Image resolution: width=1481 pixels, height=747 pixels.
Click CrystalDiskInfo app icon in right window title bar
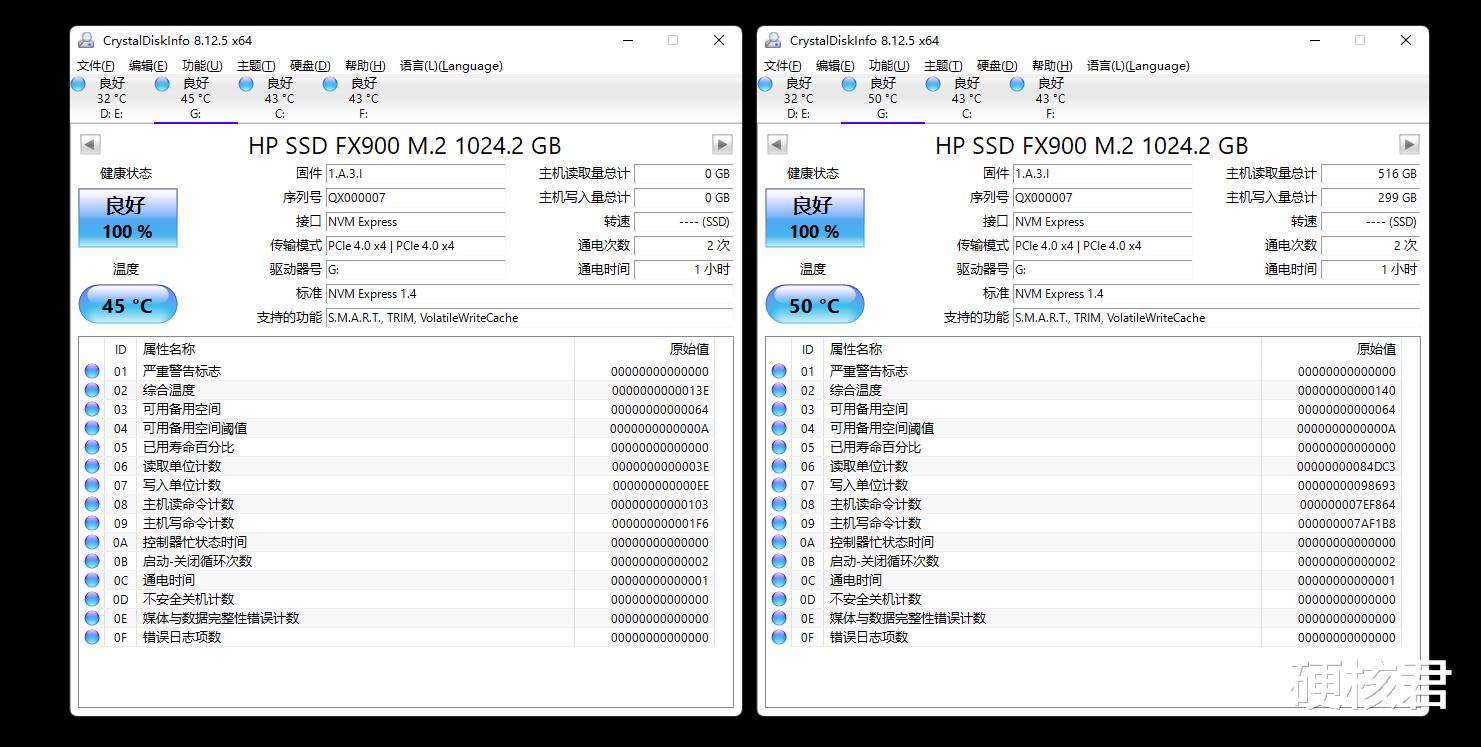click(772, 40)
